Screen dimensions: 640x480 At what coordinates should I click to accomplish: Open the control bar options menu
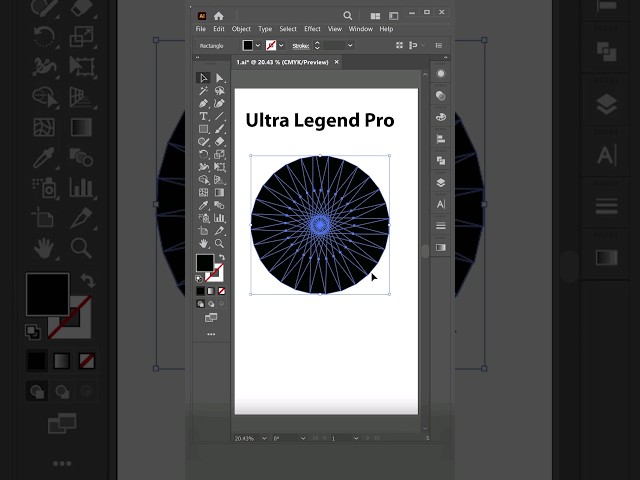click(439, 45)
